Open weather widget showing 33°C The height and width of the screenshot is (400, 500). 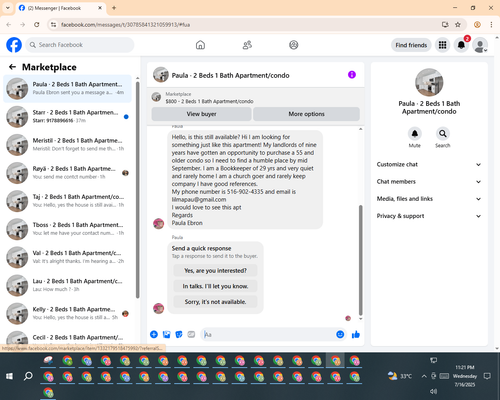click(x=400, y=376)
